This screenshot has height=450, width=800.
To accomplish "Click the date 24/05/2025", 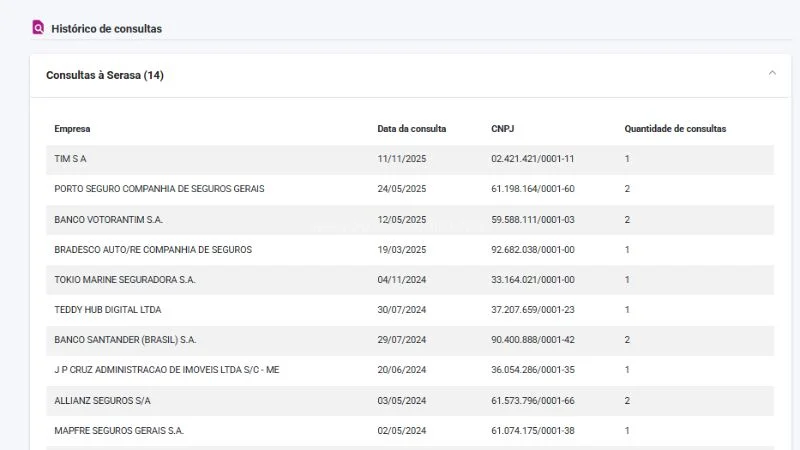I will pos(402,189).
